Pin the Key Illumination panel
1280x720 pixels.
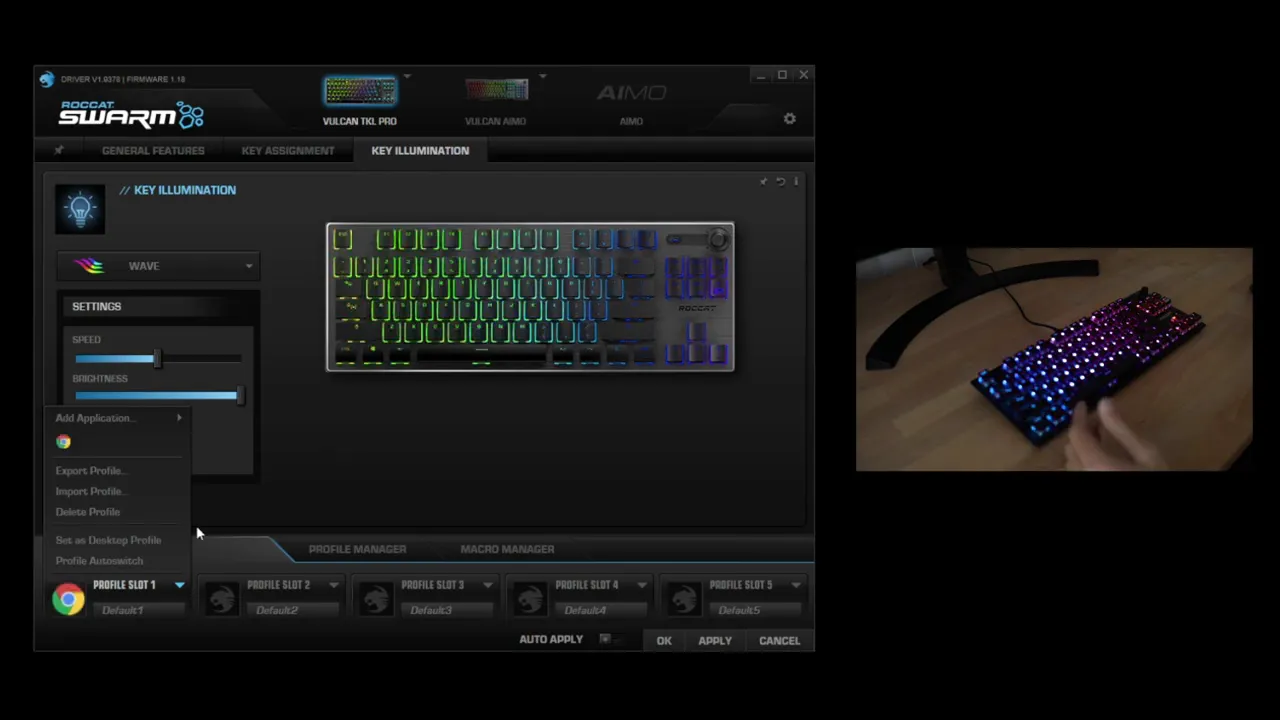coord(764,181)
